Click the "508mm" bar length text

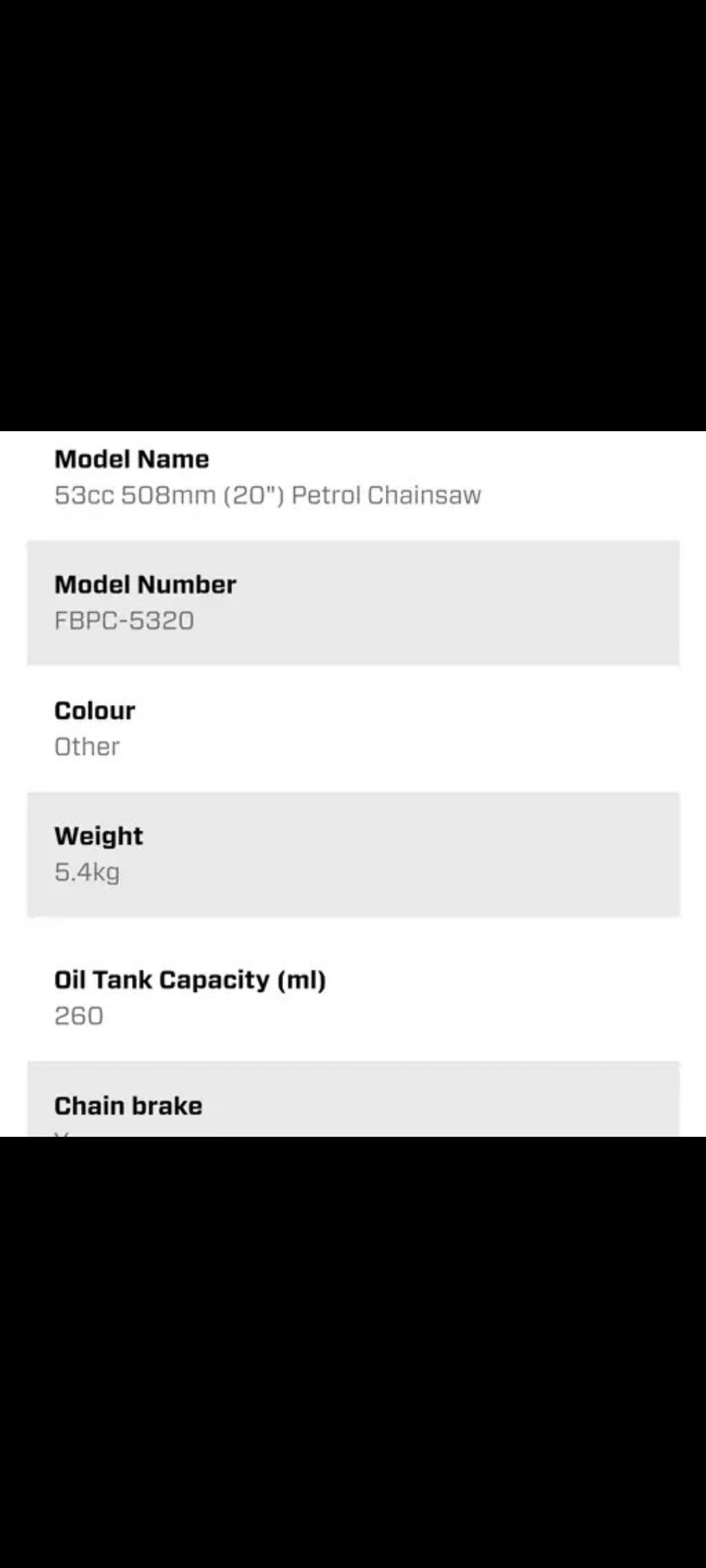(x=168, y=495)
